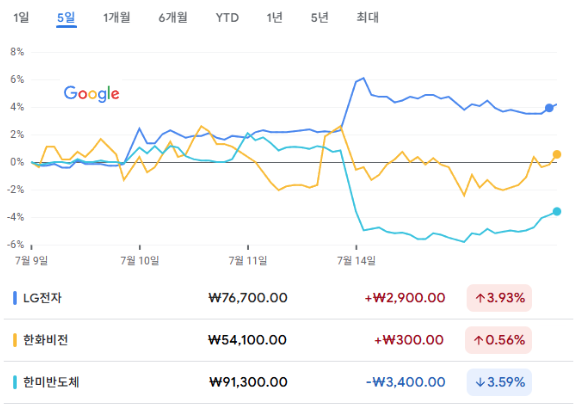Click the teal 한미반도체 end-point dot
This screenshot has height=411, width=580.
[x=557, y=212]
